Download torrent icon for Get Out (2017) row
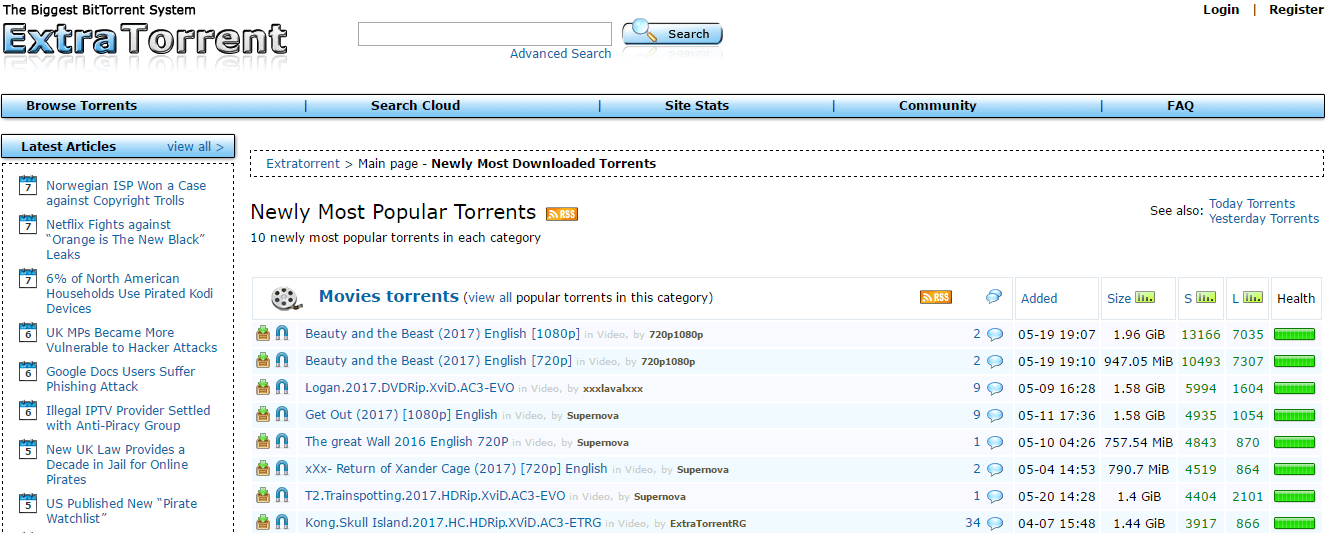The height and width of the screenshot is (533, 1325). click(x=263, y=415)
